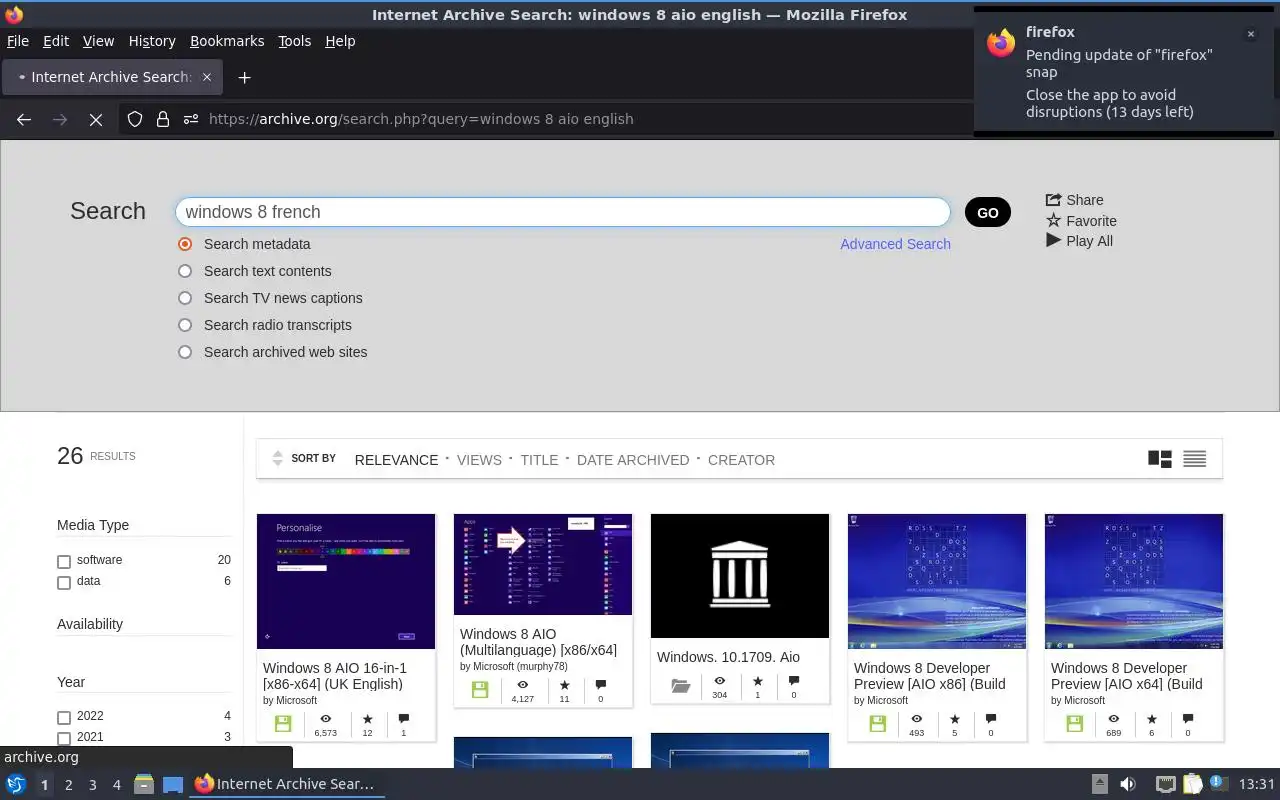Select Search radio transcripts
The width and height of the screenshot is (1280, 800).
185,325
